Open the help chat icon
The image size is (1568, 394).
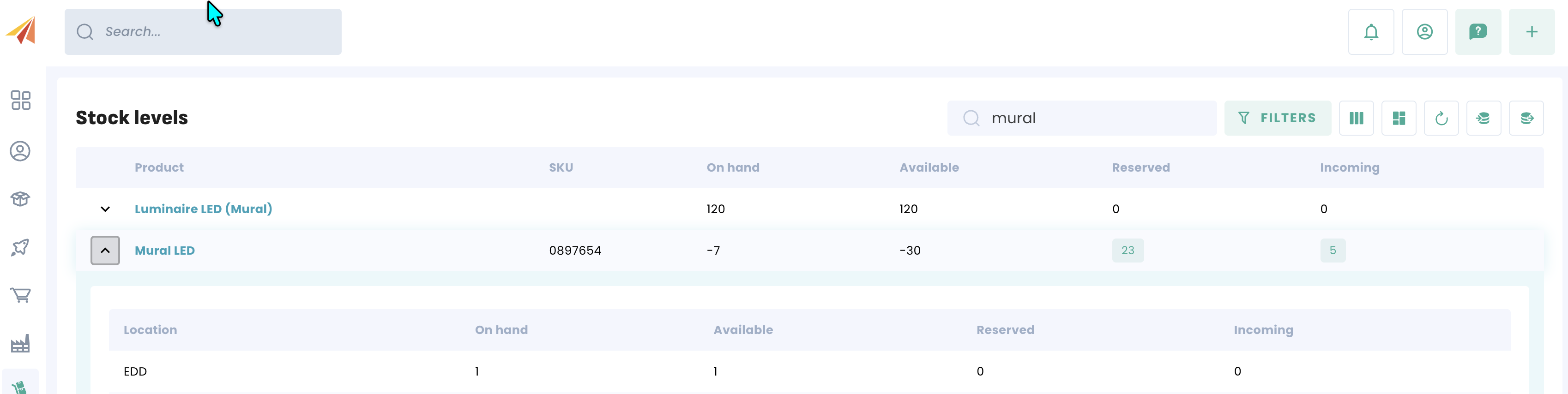click(1478, 32)
